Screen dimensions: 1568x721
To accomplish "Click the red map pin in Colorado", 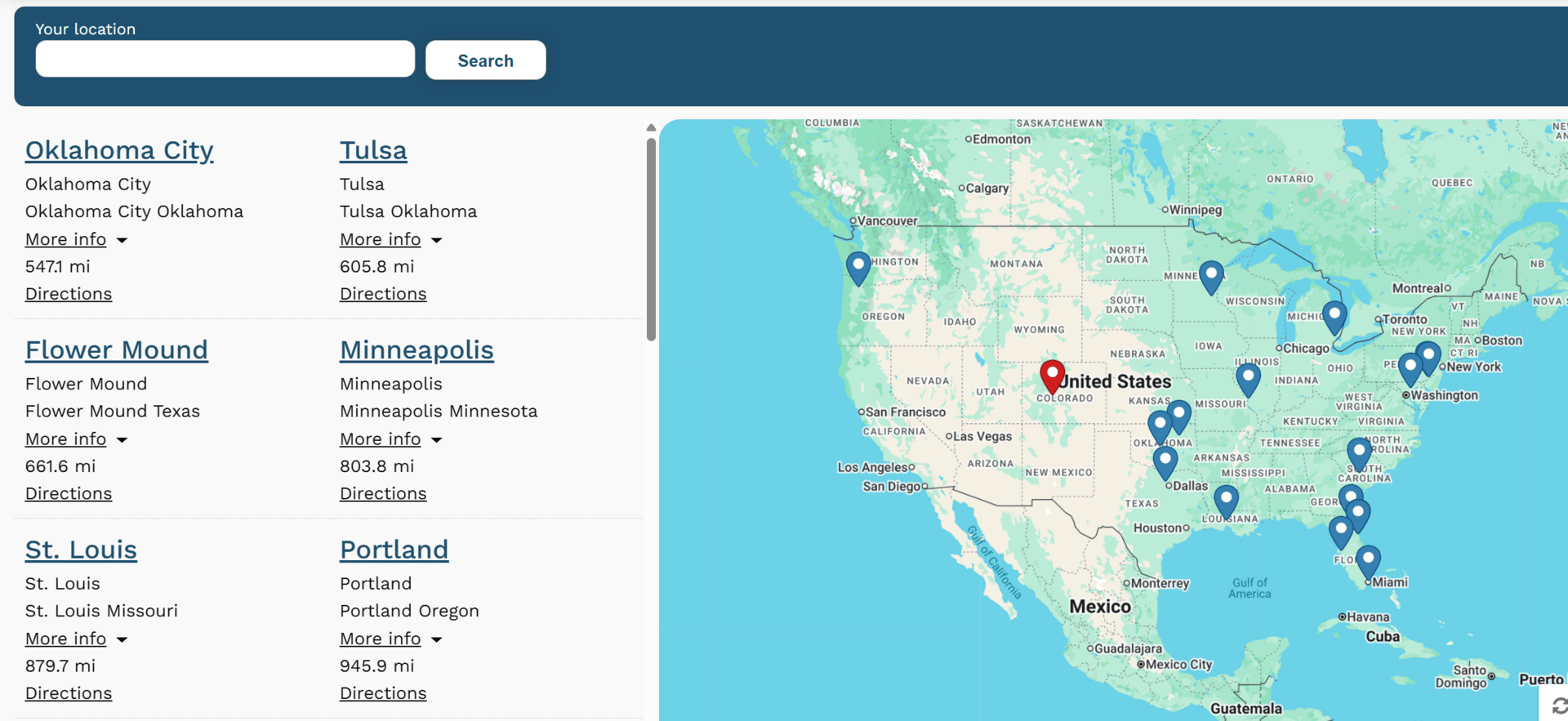I will click(1052, 376).
